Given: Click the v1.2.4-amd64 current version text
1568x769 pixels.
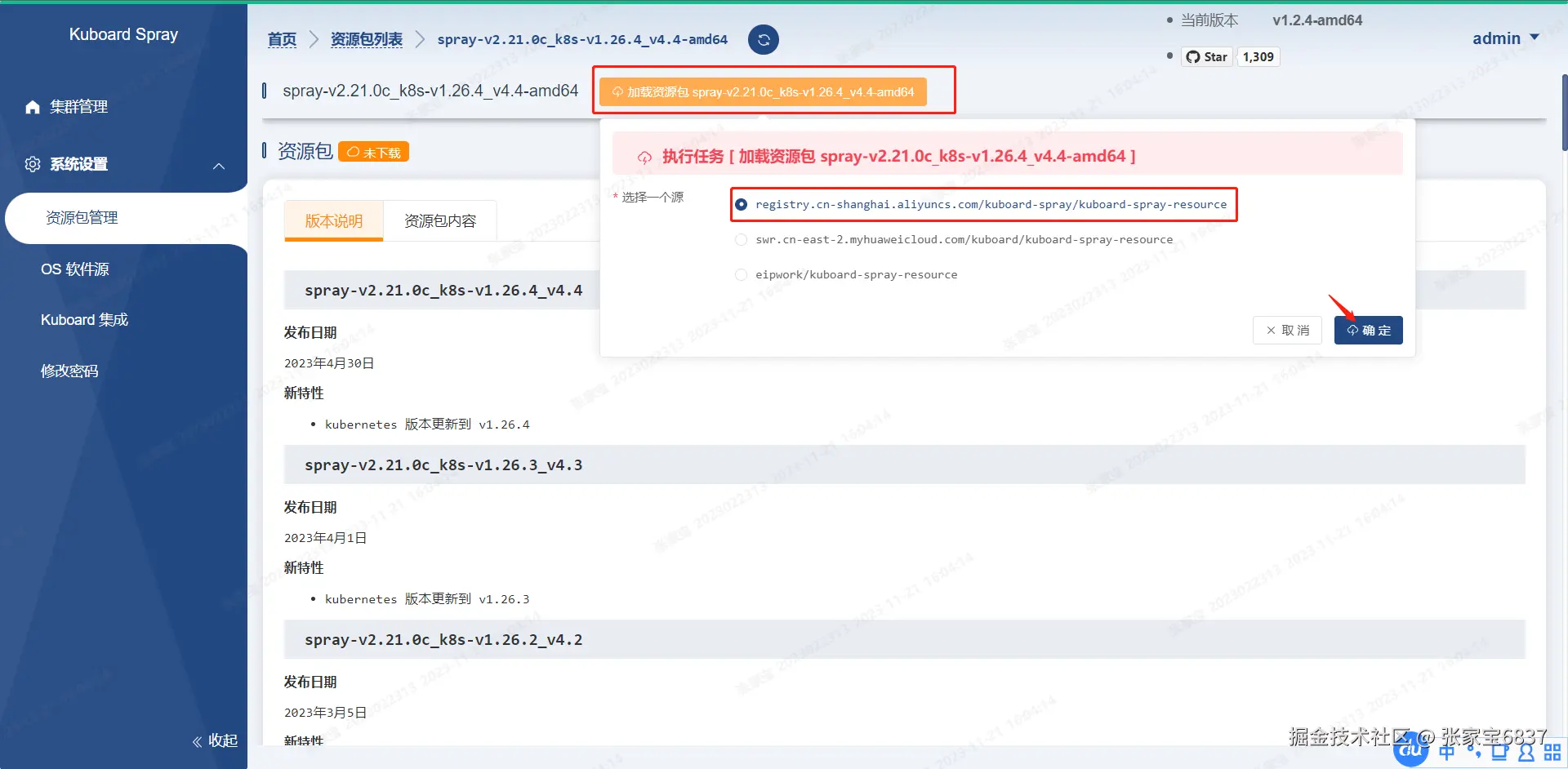Looking at the screenshot, I should (x=1317, y=20).
